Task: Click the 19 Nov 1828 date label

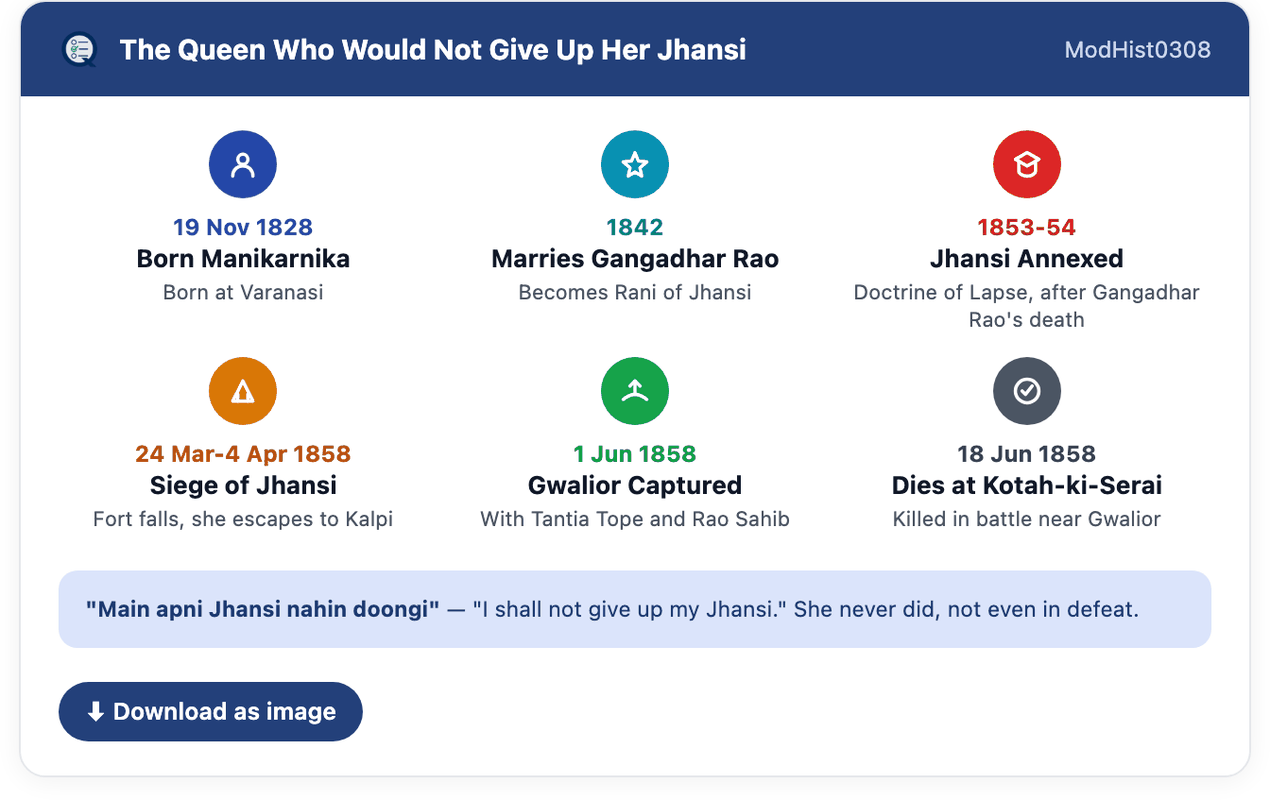Action: coord(243,227)
